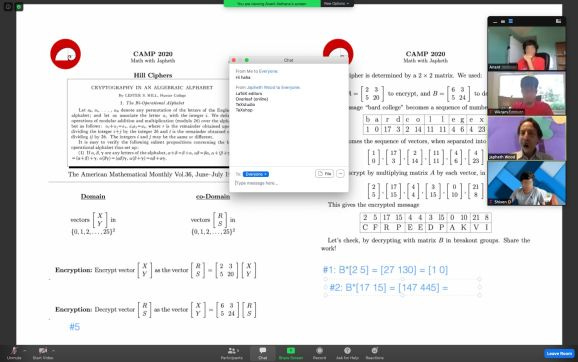Click the meeting info icon at top-left
Viewport: 578px width, 362px height.
[x=8, y=7]
